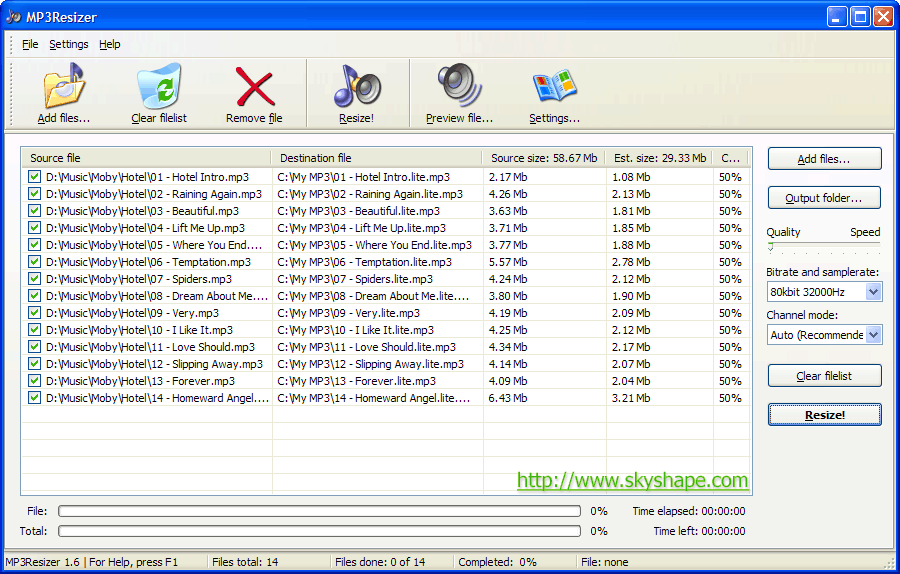Select destination C:\My MP3\05 - Where You End.lite.mp3

point(374,245)
